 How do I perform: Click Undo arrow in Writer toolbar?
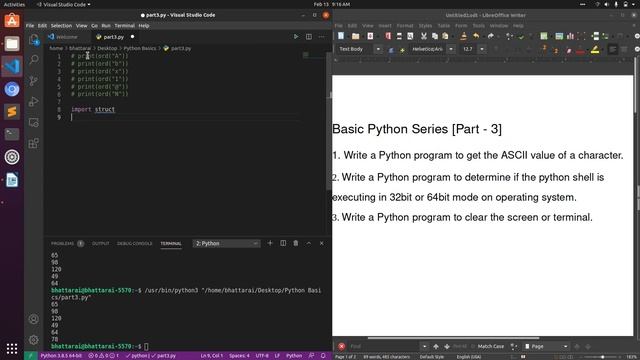(476, 36)
